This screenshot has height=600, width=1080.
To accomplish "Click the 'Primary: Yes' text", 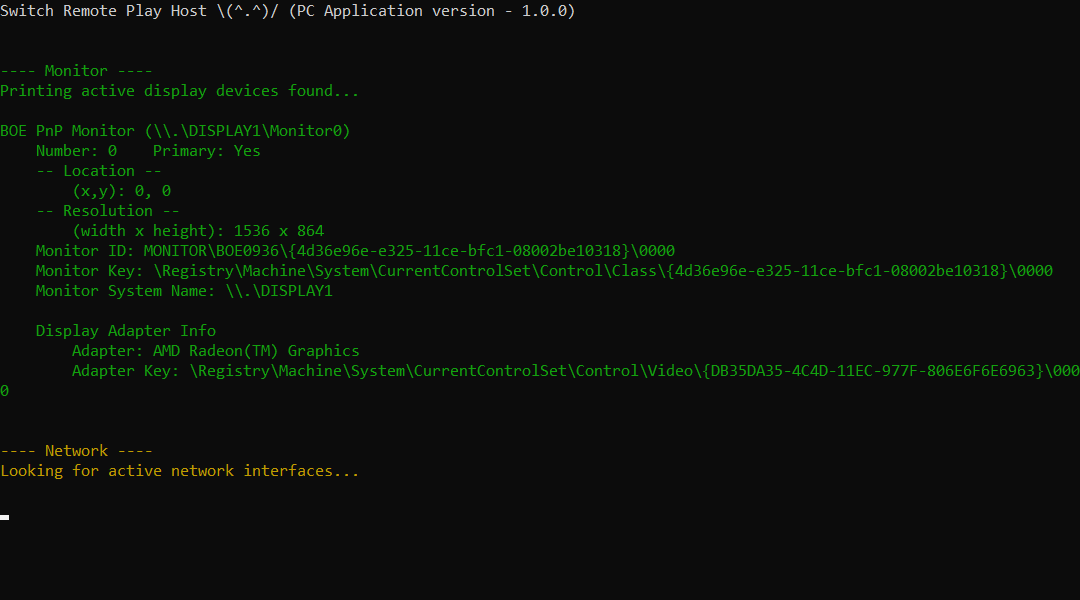I will point(207,151).
